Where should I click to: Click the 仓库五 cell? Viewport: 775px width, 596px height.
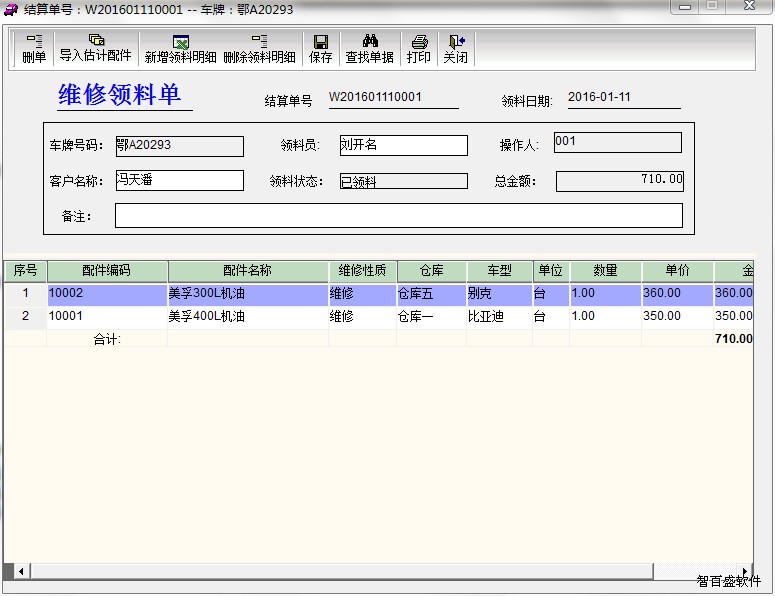pyautogui.click(x=431, y=294)
